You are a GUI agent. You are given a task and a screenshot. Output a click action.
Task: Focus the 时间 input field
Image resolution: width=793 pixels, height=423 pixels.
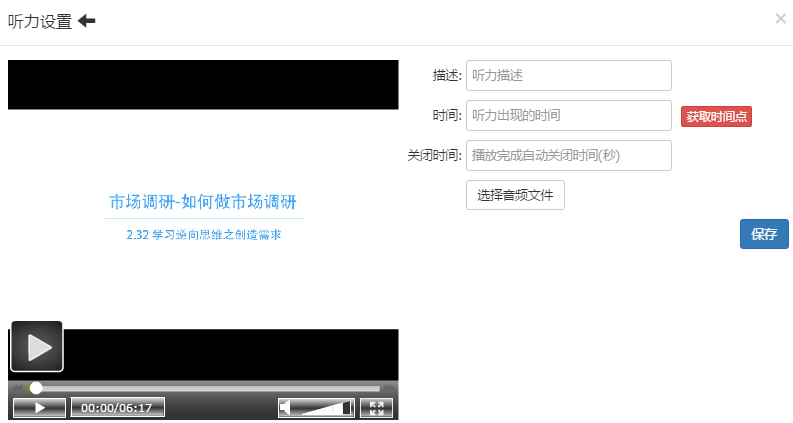[568, 116]
